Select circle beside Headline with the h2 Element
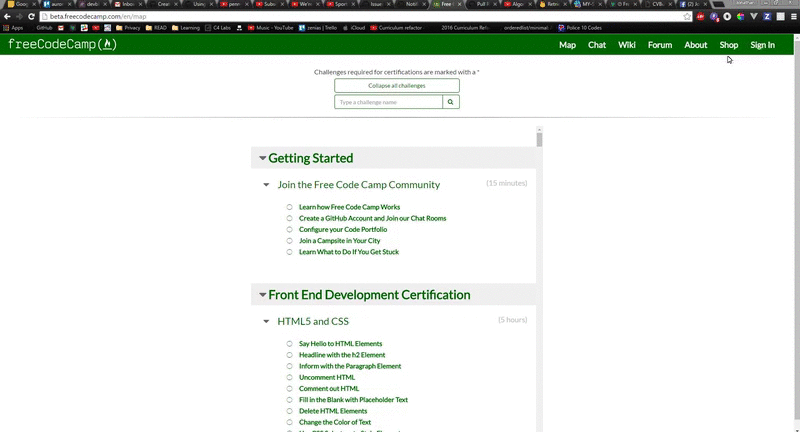The width and height of the screenshot is (800, 432). click(289, 355)
